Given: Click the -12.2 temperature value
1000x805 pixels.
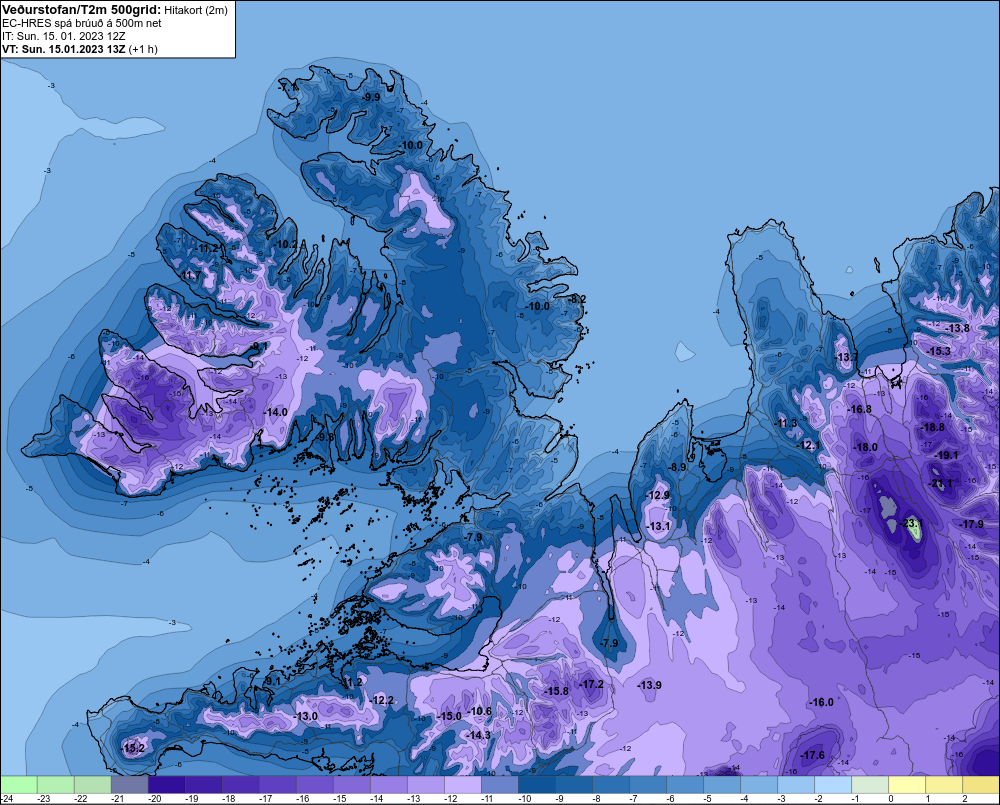Looking at the screenshot, I should (x=382, y=700).
